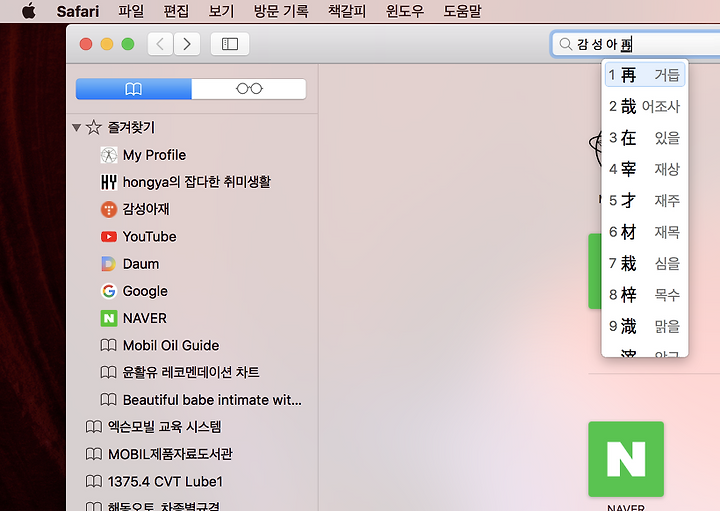Open the Mobil Oil Guide bookmark

point(171,345)
